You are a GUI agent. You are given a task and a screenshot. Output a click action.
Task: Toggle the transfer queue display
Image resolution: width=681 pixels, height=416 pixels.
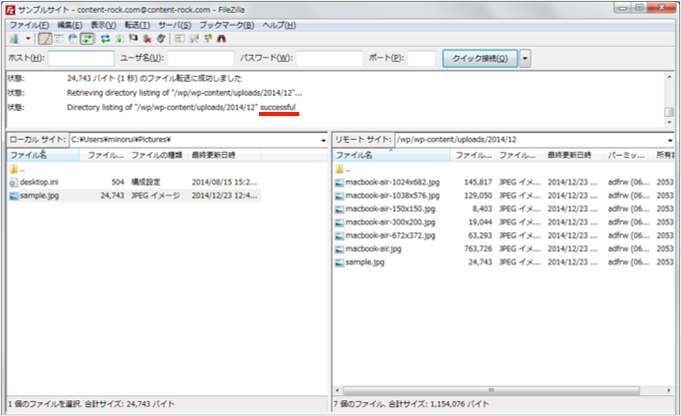point(87,39)
